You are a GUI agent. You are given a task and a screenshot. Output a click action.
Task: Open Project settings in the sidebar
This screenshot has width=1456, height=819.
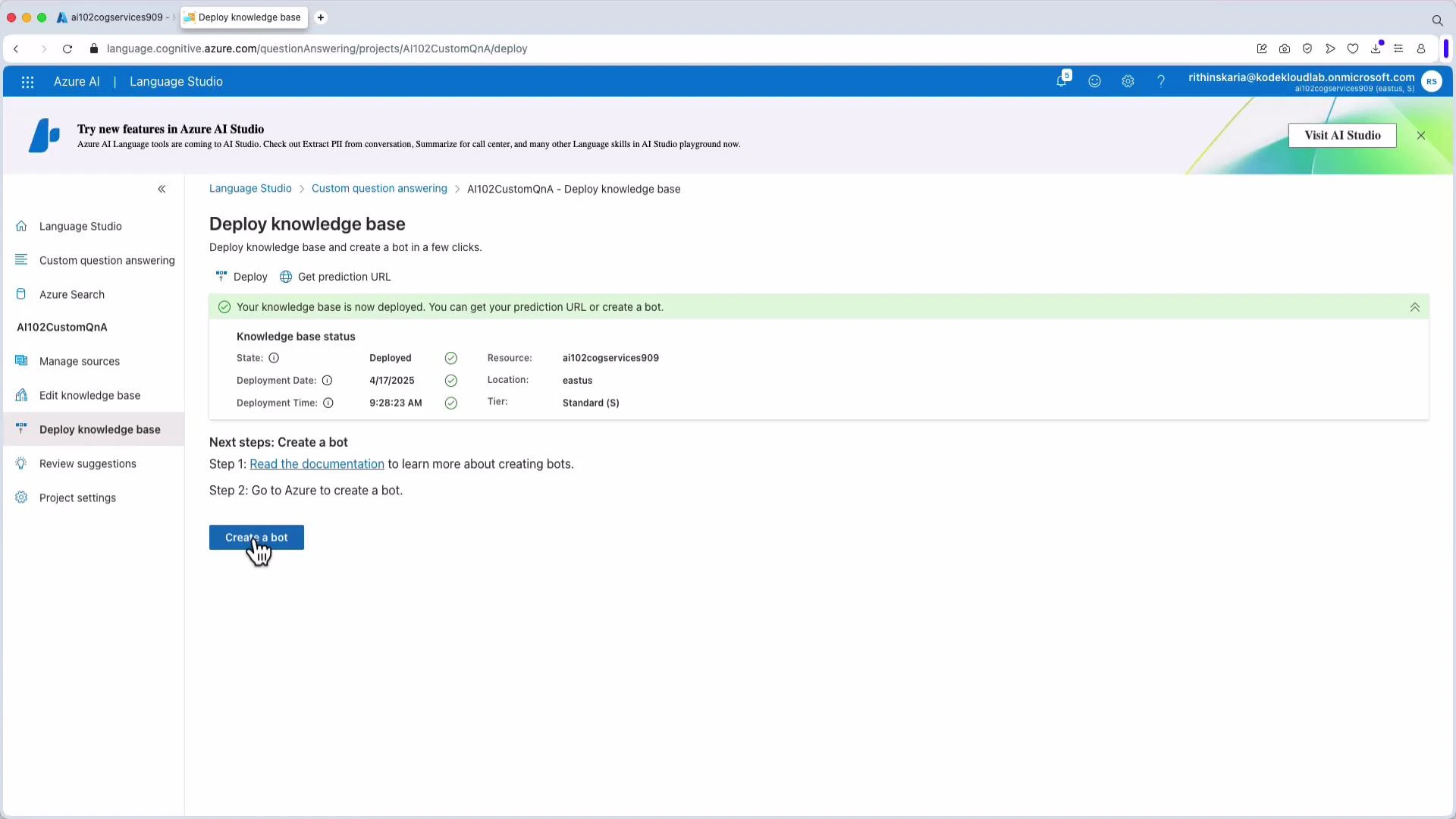pyautogui.click(x=77, y=497)
